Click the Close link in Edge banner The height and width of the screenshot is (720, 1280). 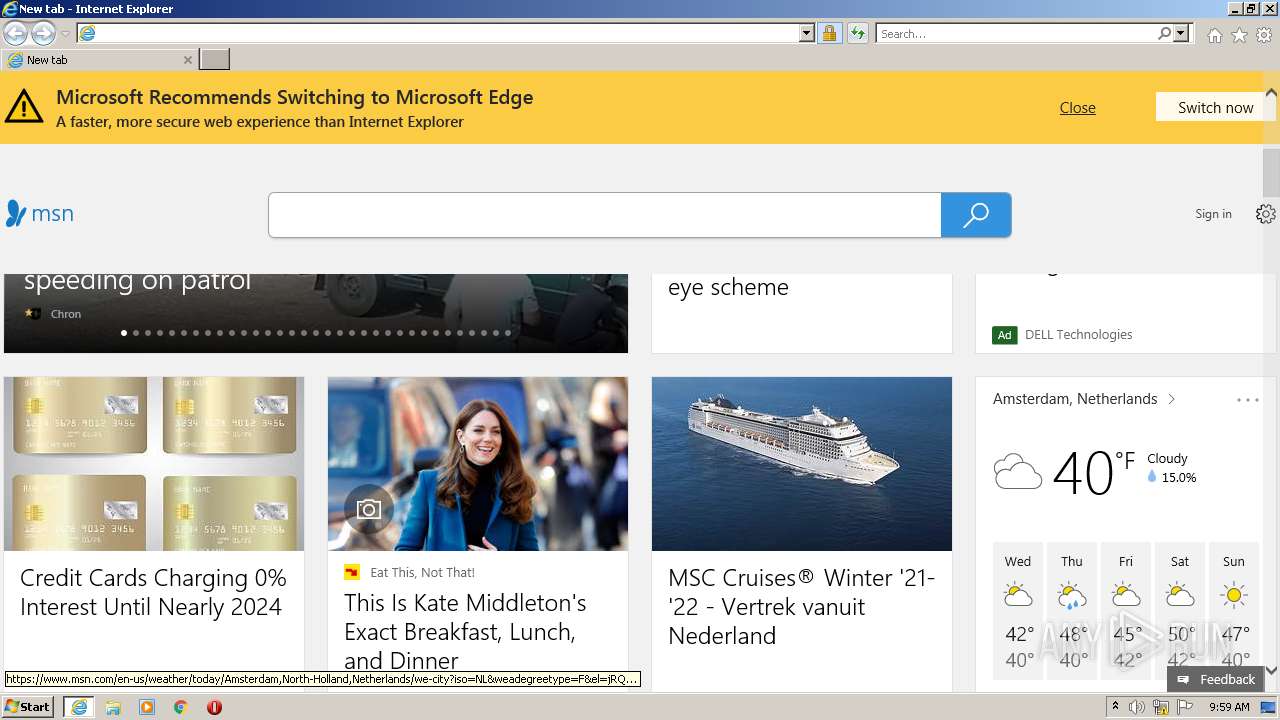click(x=1077, y=108)
